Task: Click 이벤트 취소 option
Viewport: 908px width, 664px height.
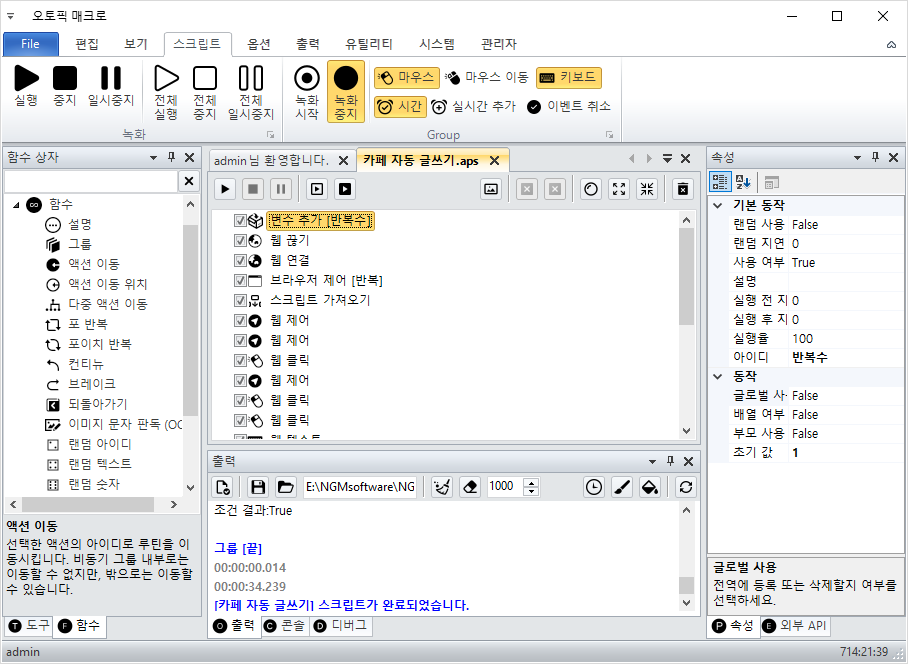Action: 569,107
